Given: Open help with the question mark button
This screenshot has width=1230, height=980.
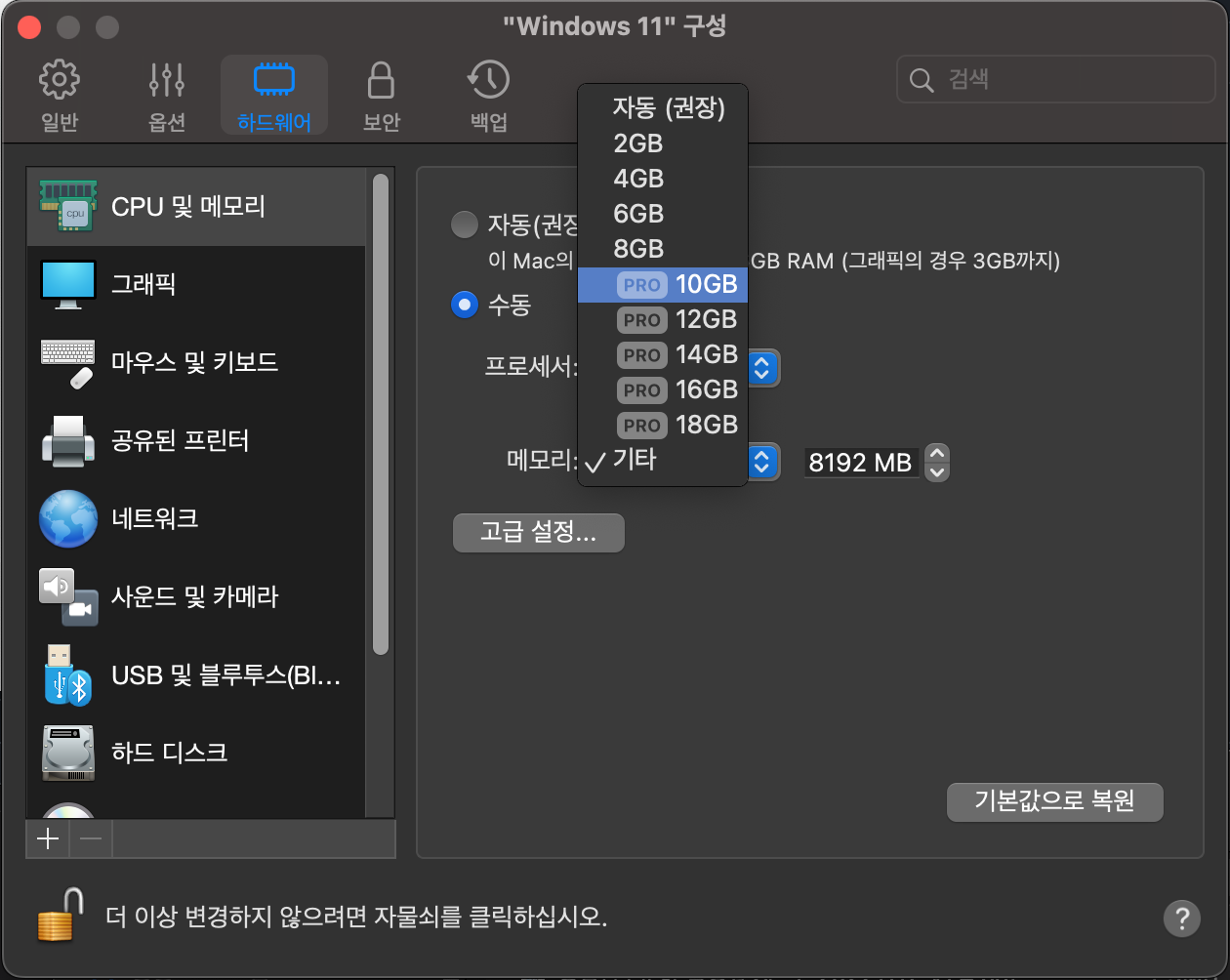Looking at the screenshot, I should [1181, 918].
